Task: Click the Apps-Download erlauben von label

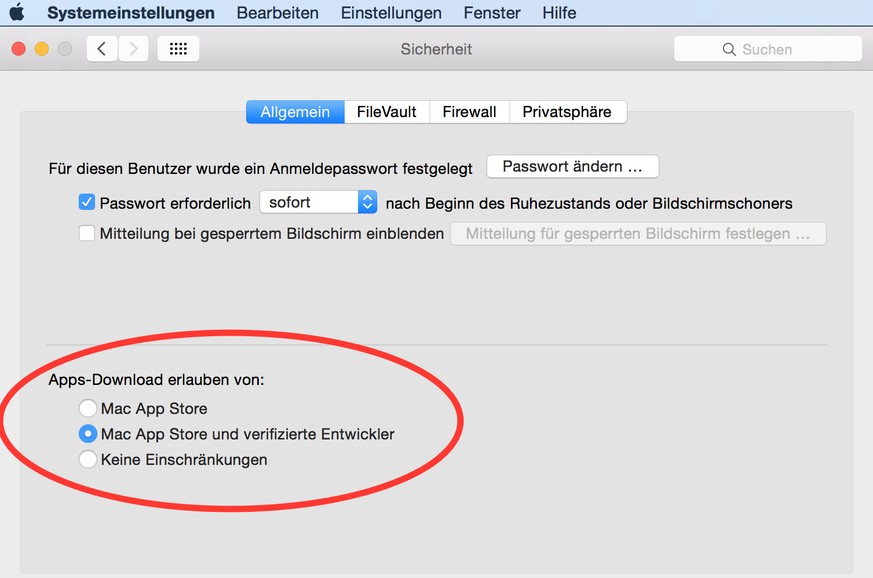Action: pyautogui.click(x=156, y=380)
